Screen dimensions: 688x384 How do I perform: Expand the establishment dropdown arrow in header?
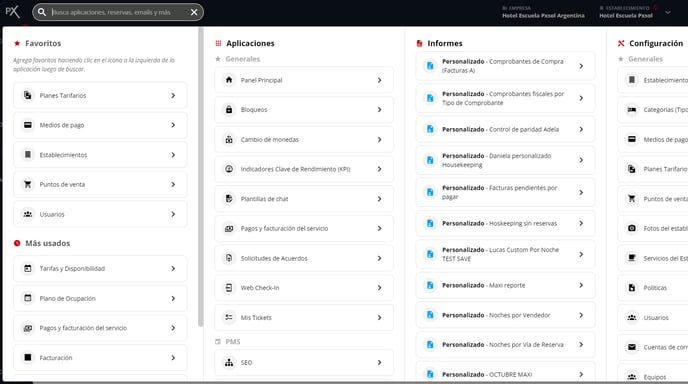(x=668, y=12)
